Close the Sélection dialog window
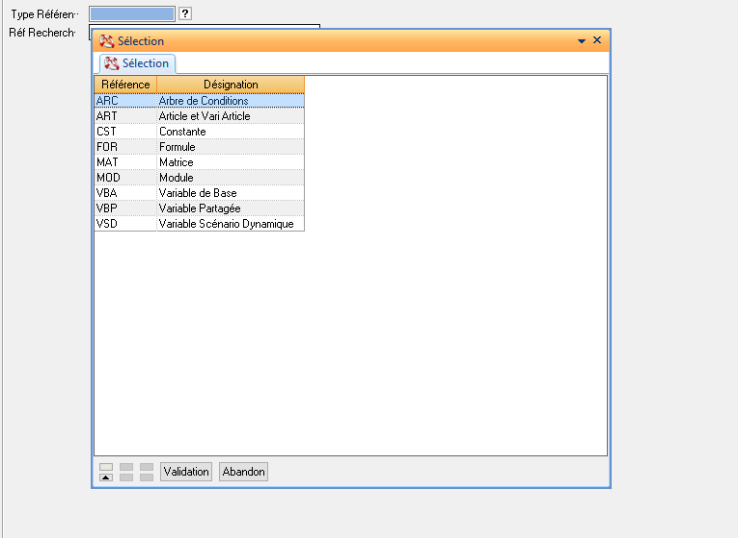Image resolution: width=738 pixels, height=538 pixels. (597, 40)
